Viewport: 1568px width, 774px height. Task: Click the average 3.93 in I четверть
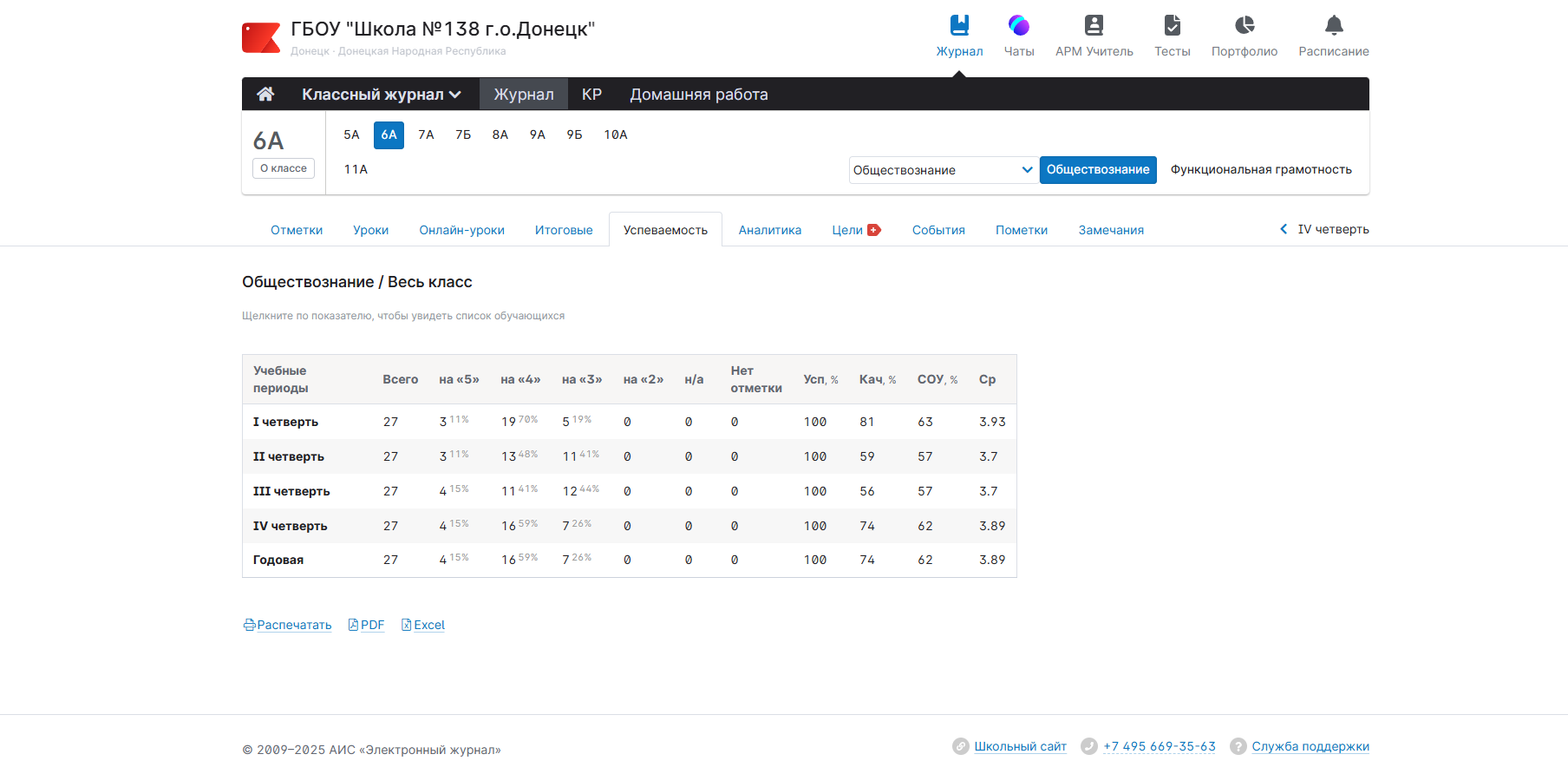click(x=992, y=422)
